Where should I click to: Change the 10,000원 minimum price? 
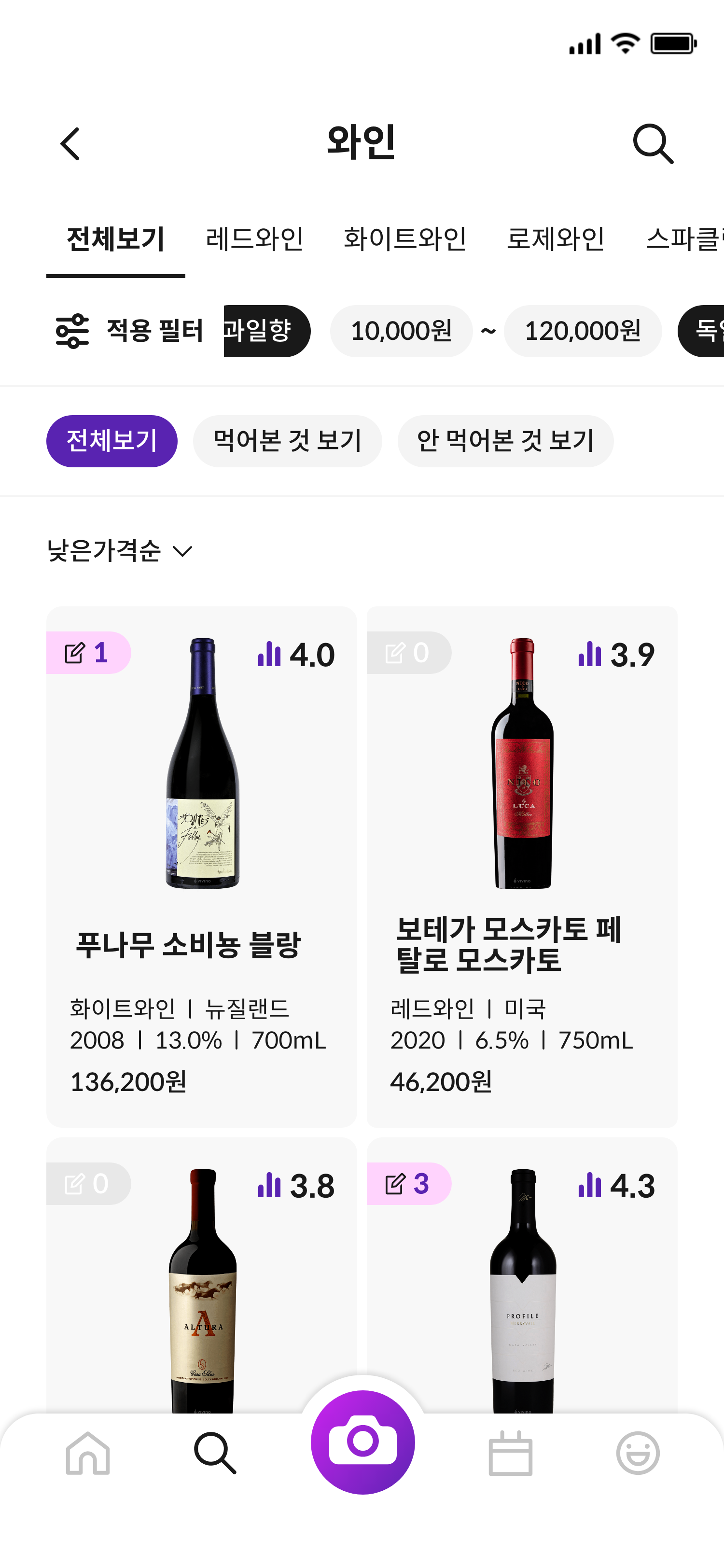[x=401, y=331]
